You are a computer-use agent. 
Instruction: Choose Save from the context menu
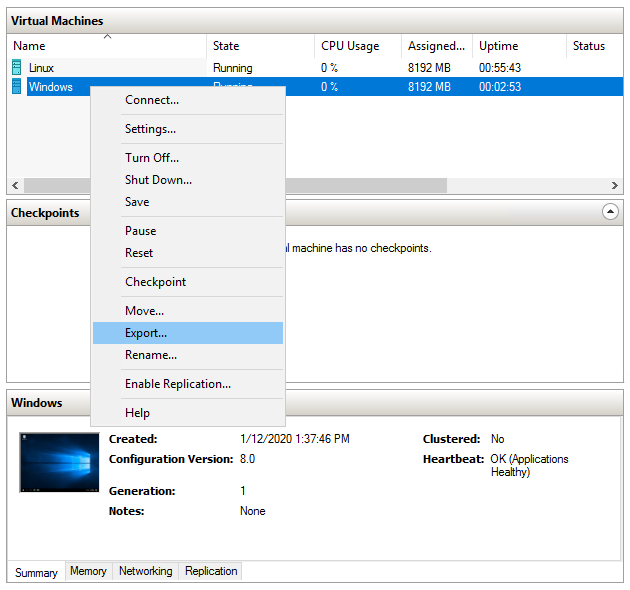pos(188,202)
